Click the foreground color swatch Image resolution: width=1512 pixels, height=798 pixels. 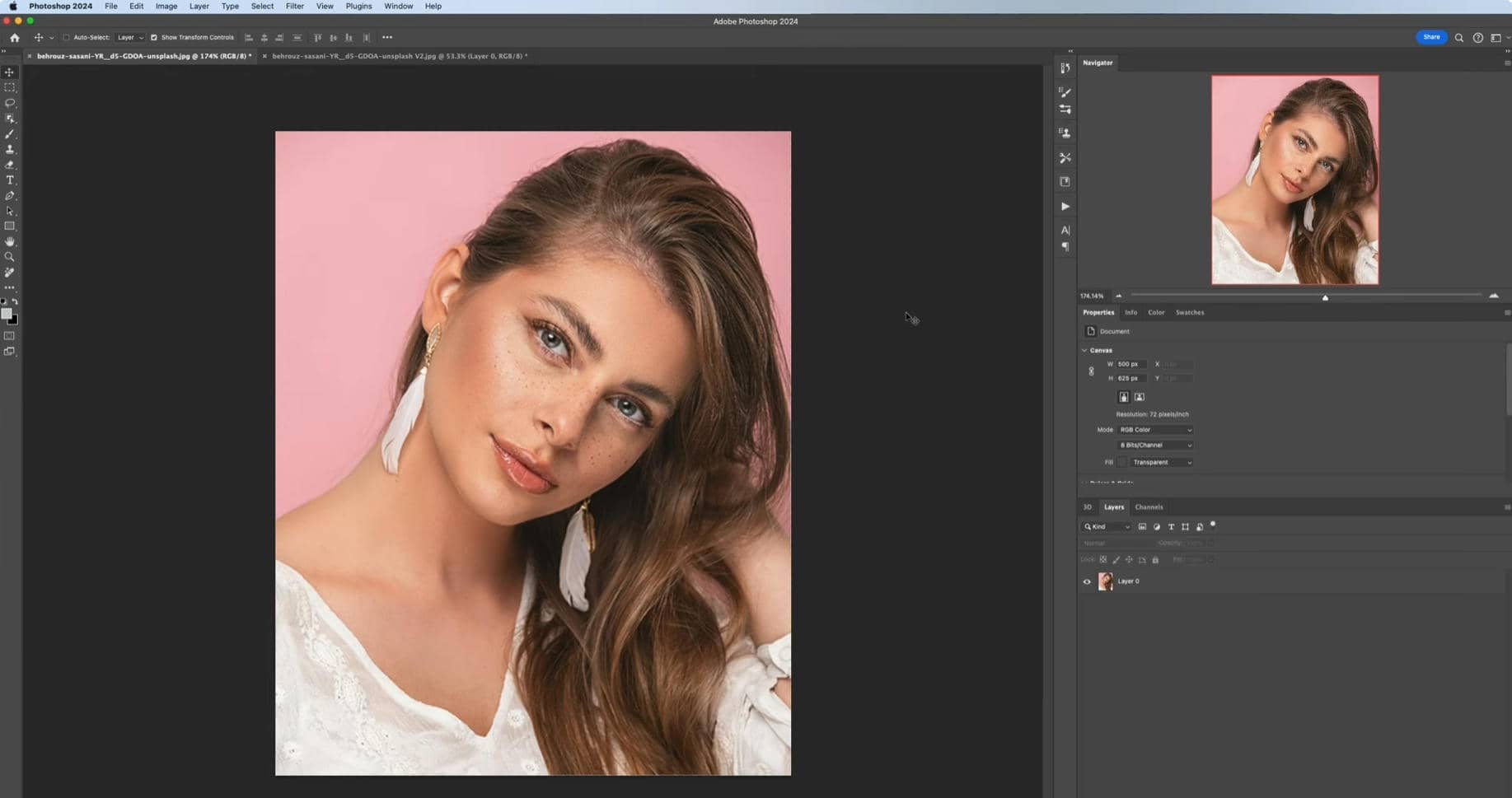tap(7, 315)
